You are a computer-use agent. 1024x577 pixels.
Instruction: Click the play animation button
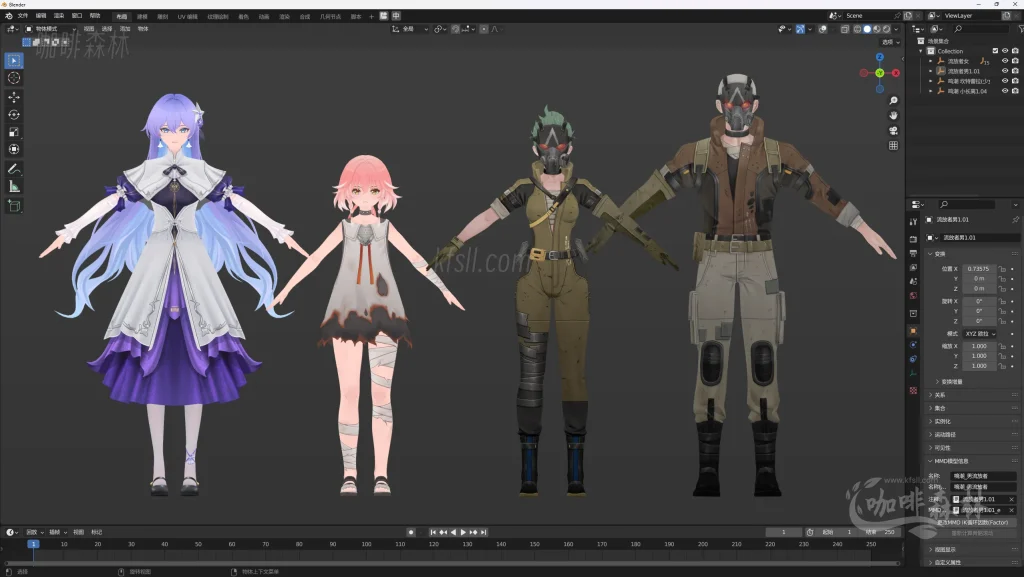(464, 533)
